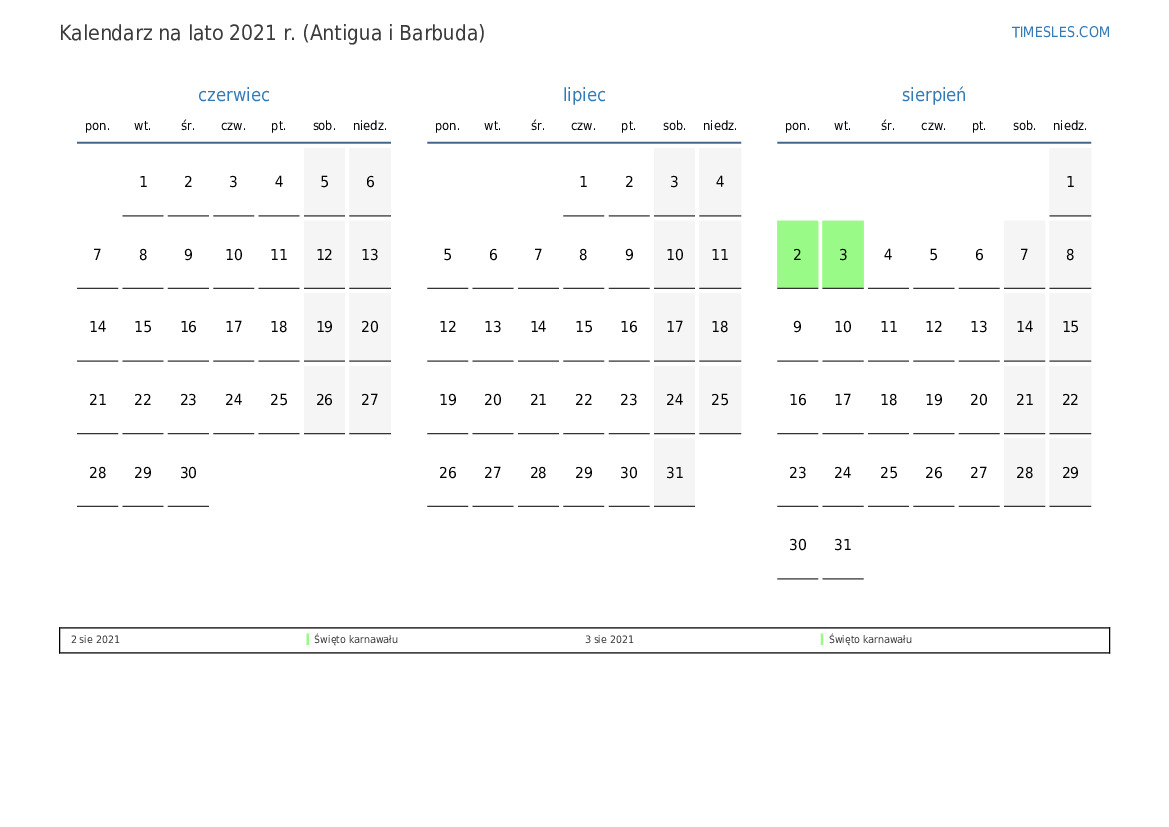
Task: Click the calendar title for lato 2021
Action: click(272, 33)
